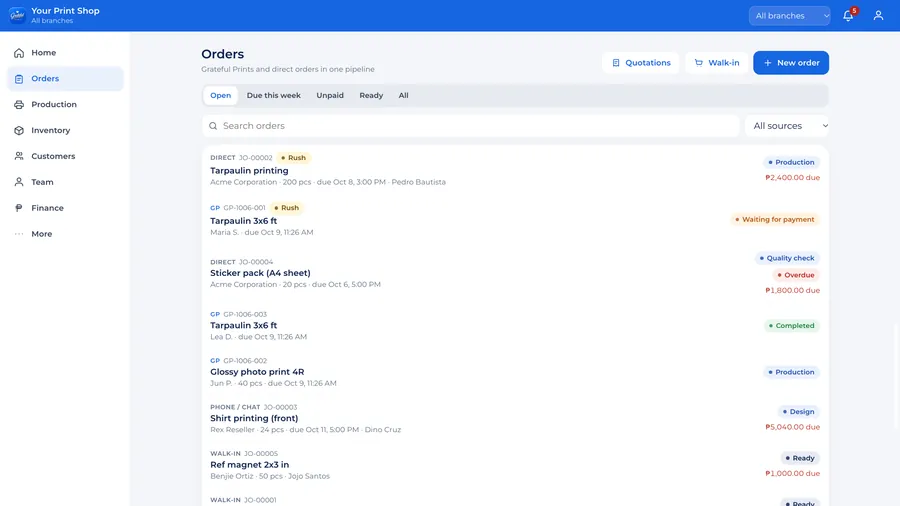Image resolution: width=900 pixels, height=506 pixels.
Task: Click the Quotations button
Action: (x=641, y=63)
